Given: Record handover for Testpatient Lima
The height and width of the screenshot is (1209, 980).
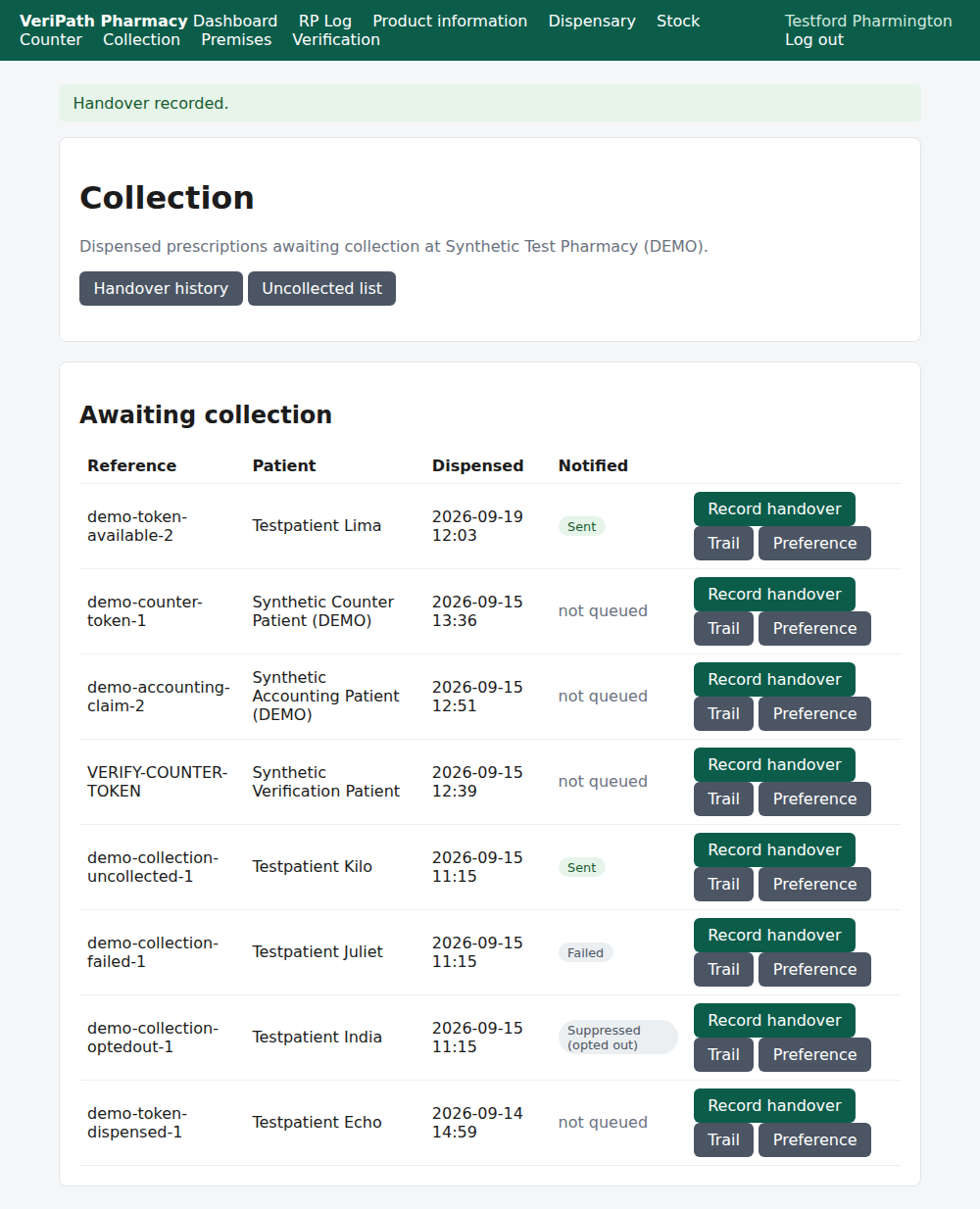Looking at the screenshot, I should point(774,508).
